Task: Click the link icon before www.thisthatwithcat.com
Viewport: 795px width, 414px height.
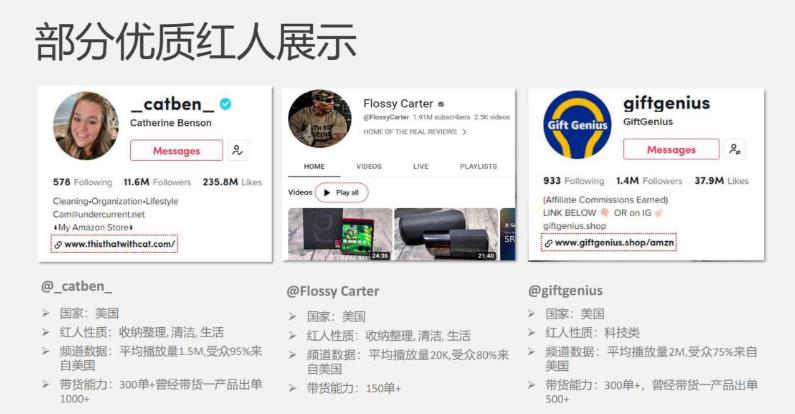Action: [58, 243]
